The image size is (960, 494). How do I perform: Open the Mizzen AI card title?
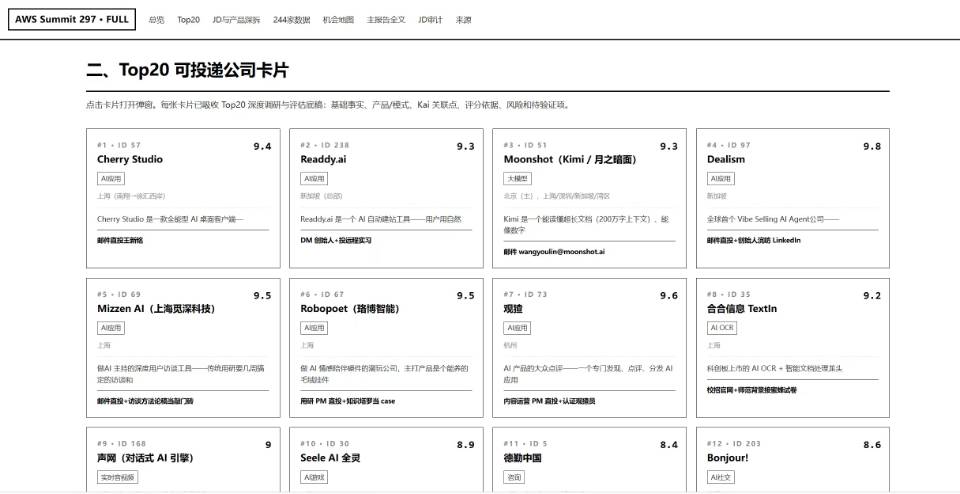156,309
